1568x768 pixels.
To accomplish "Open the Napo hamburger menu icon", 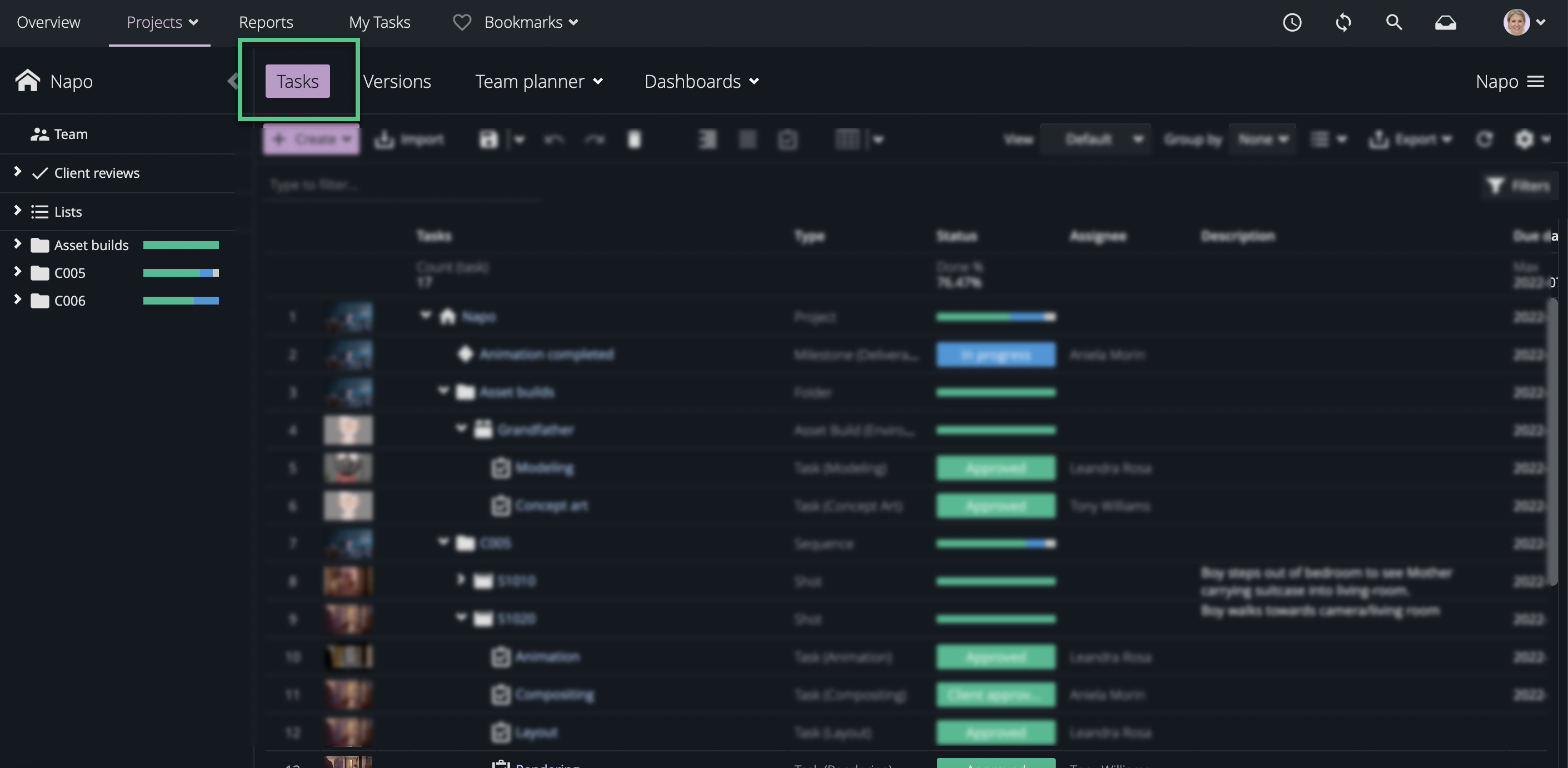I will [x=1536, y=81].
